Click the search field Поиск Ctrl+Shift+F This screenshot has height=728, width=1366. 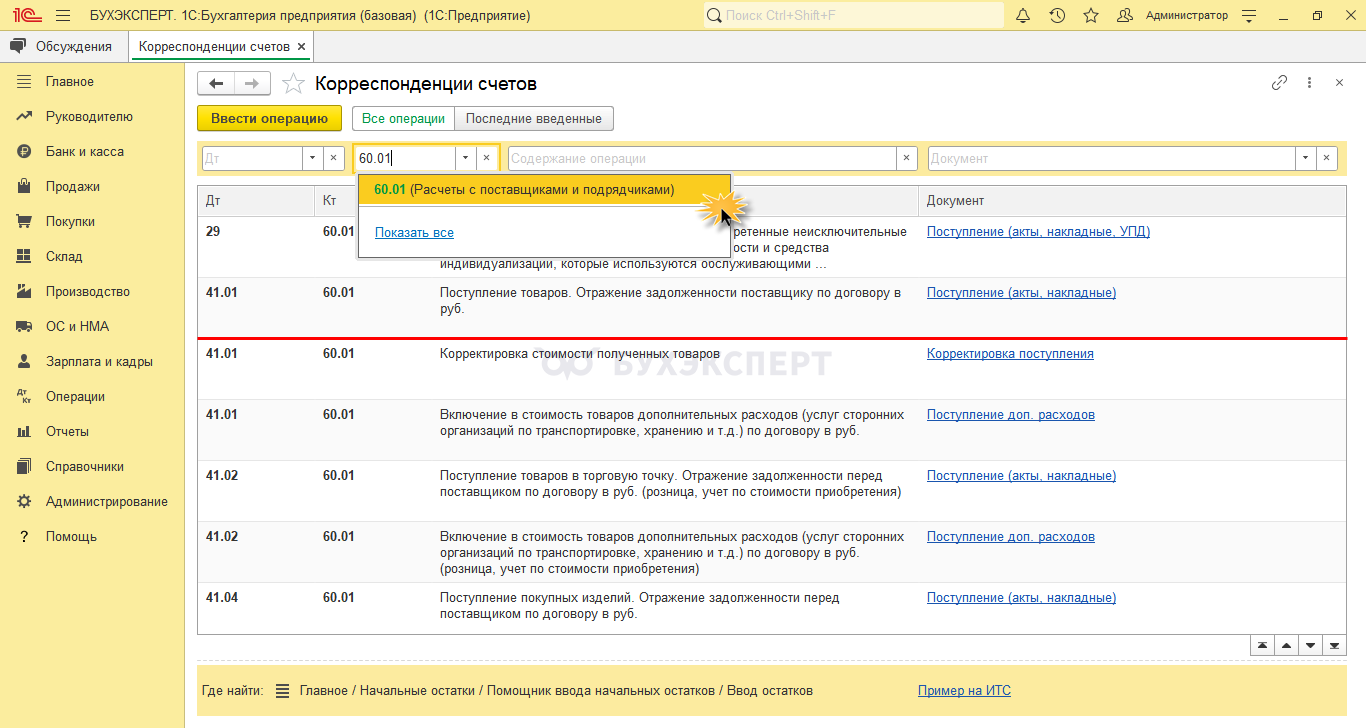(x=854, y=16)
